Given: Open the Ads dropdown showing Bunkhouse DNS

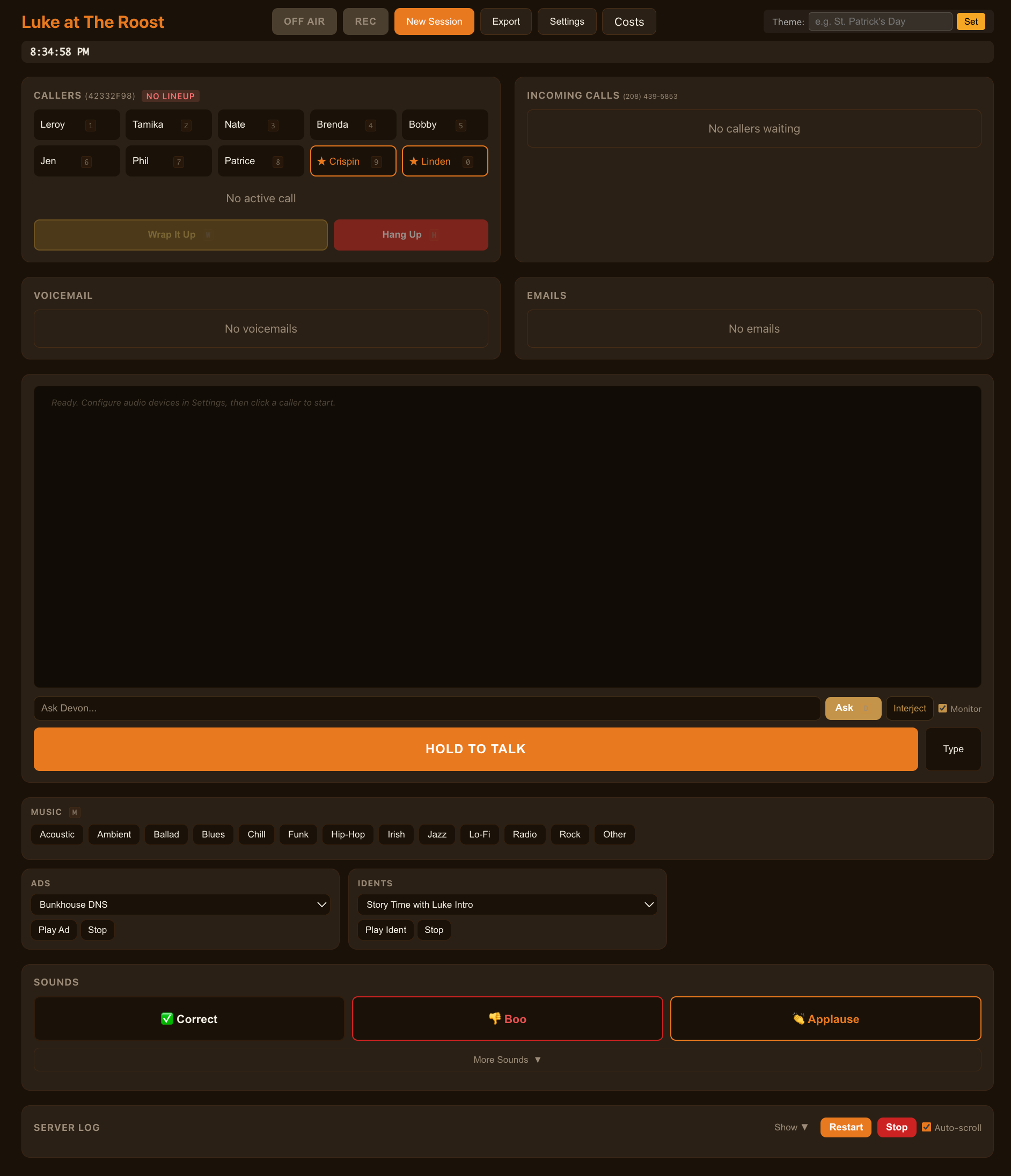Looking at the screenshot, I should tap(180, 905).
